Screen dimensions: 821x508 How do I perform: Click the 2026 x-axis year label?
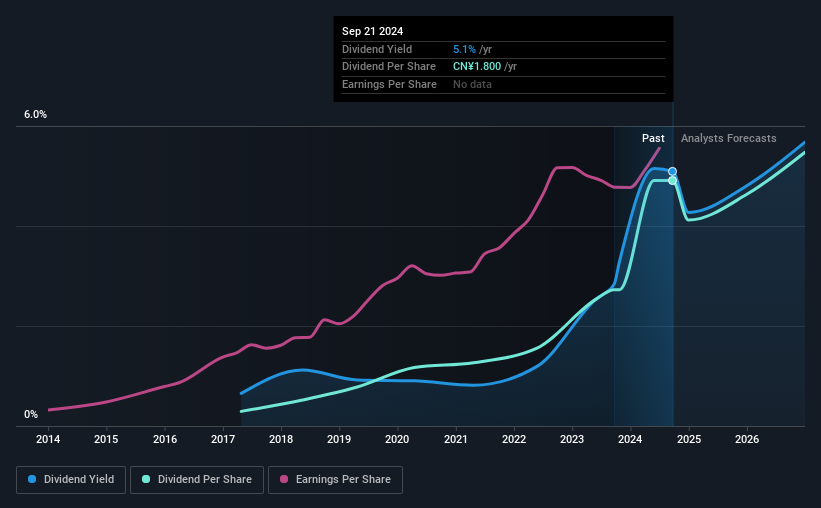click(747, 439)
